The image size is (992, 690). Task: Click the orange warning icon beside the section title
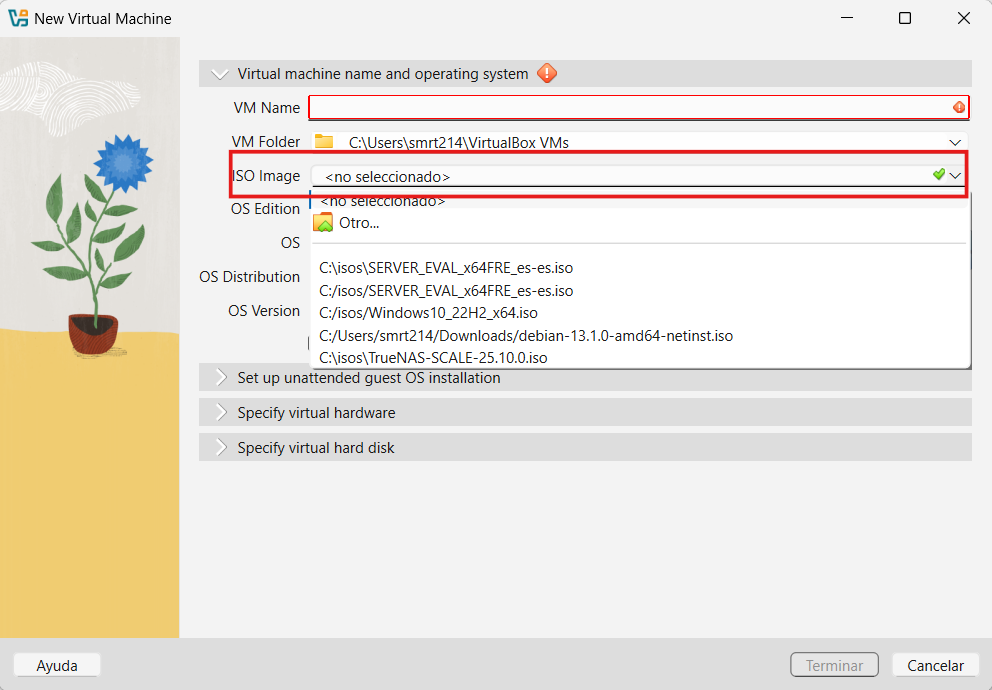point(547,73)
